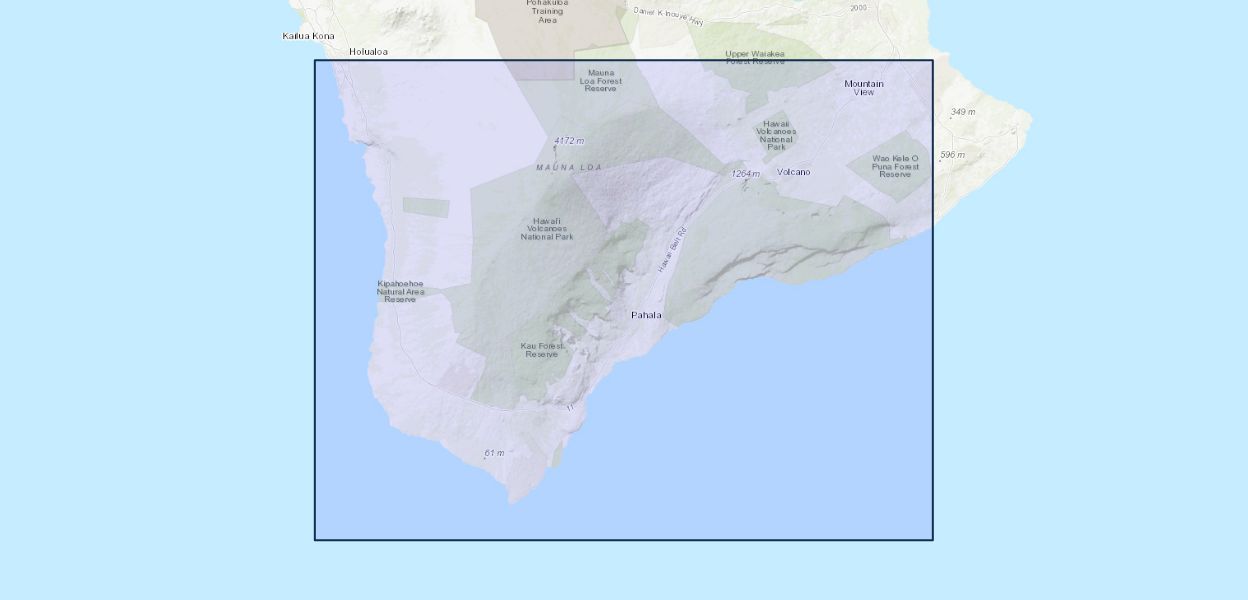
Task: Click the Mauna Loa Forest Reserve label
Action: (600, 80)
